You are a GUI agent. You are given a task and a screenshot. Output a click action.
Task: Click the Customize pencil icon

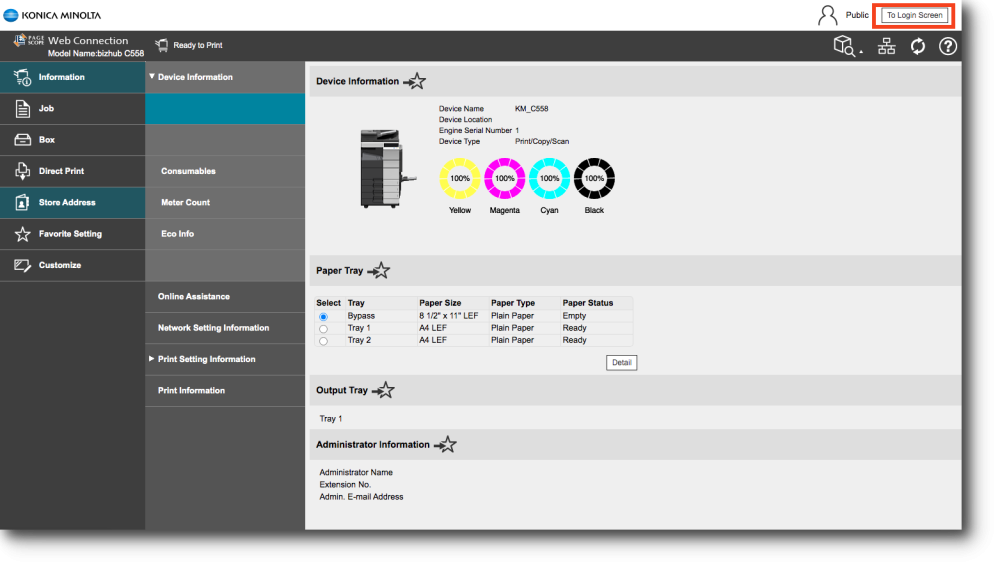22,265
